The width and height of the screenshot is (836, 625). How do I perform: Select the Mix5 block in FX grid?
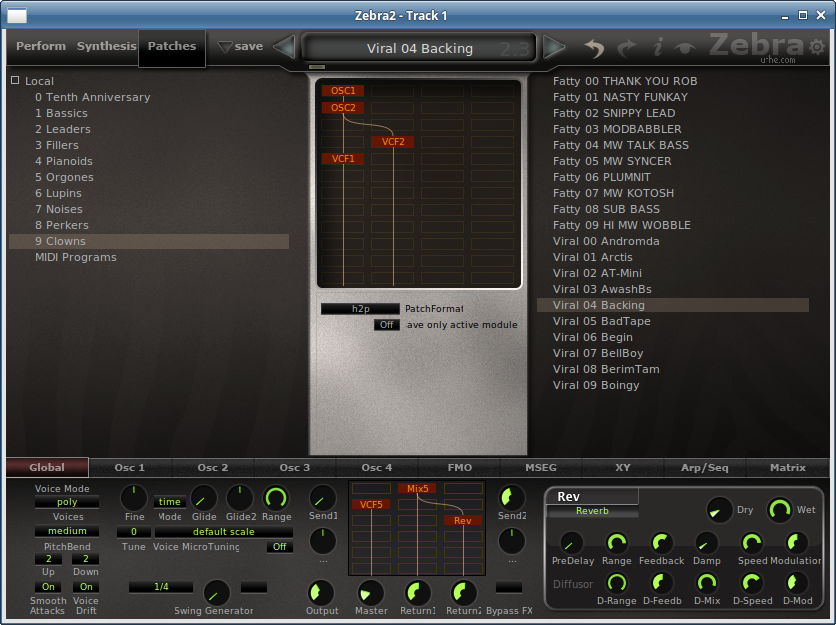(417, 488)
